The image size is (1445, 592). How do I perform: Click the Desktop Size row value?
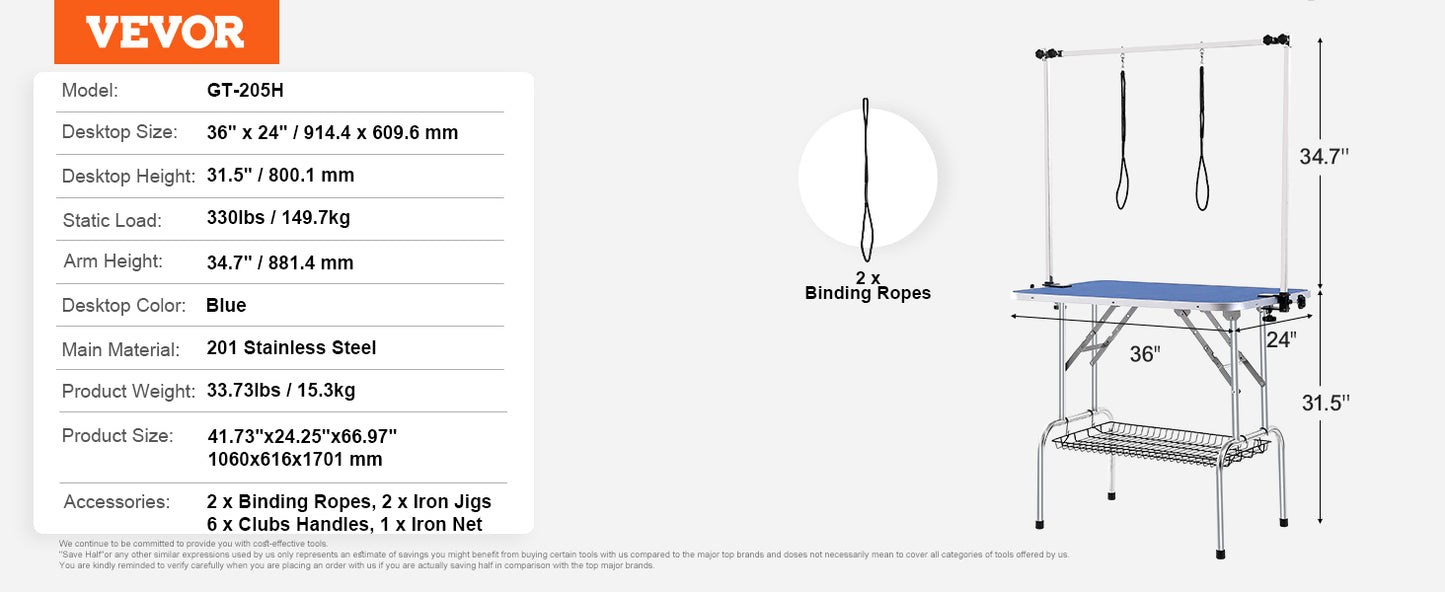[332, 132]
